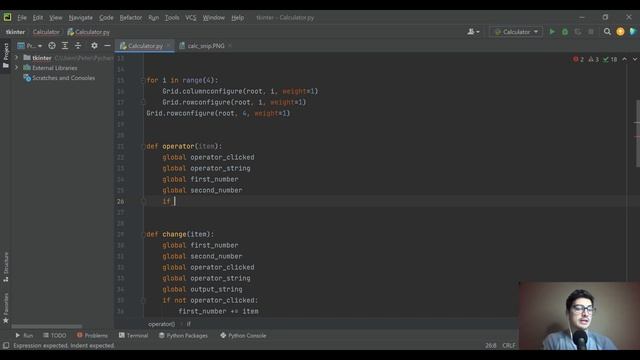Click the Calculator.py breadcrumb in the navigation bar
The width and height of the screenshot is (640, 360).
click(89, 32)
